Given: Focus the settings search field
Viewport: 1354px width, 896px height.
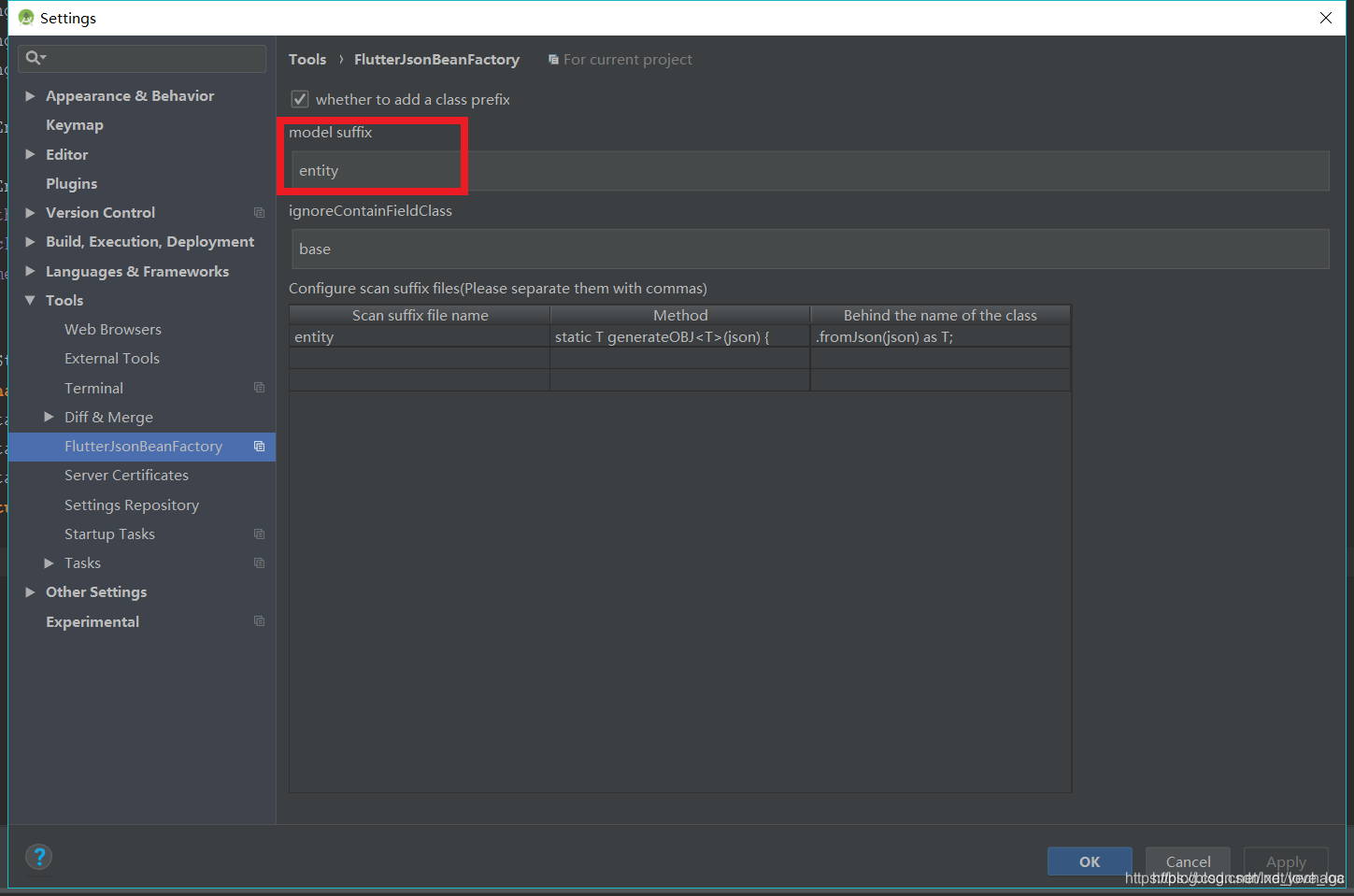Looking at the screenshot, I should tap(142, 59).
